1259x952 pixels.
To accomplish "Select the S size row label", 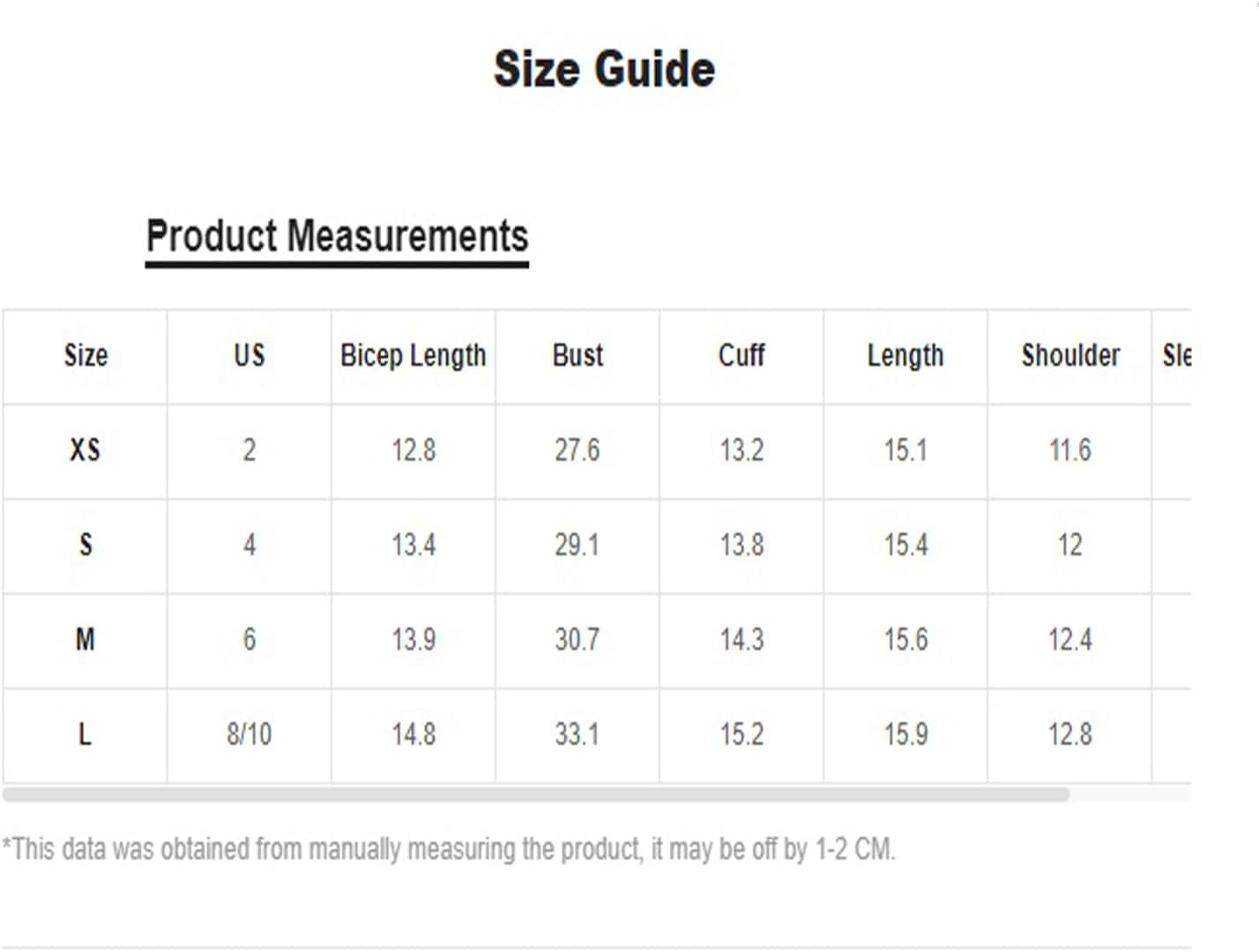I will click(x=86, y=545).
